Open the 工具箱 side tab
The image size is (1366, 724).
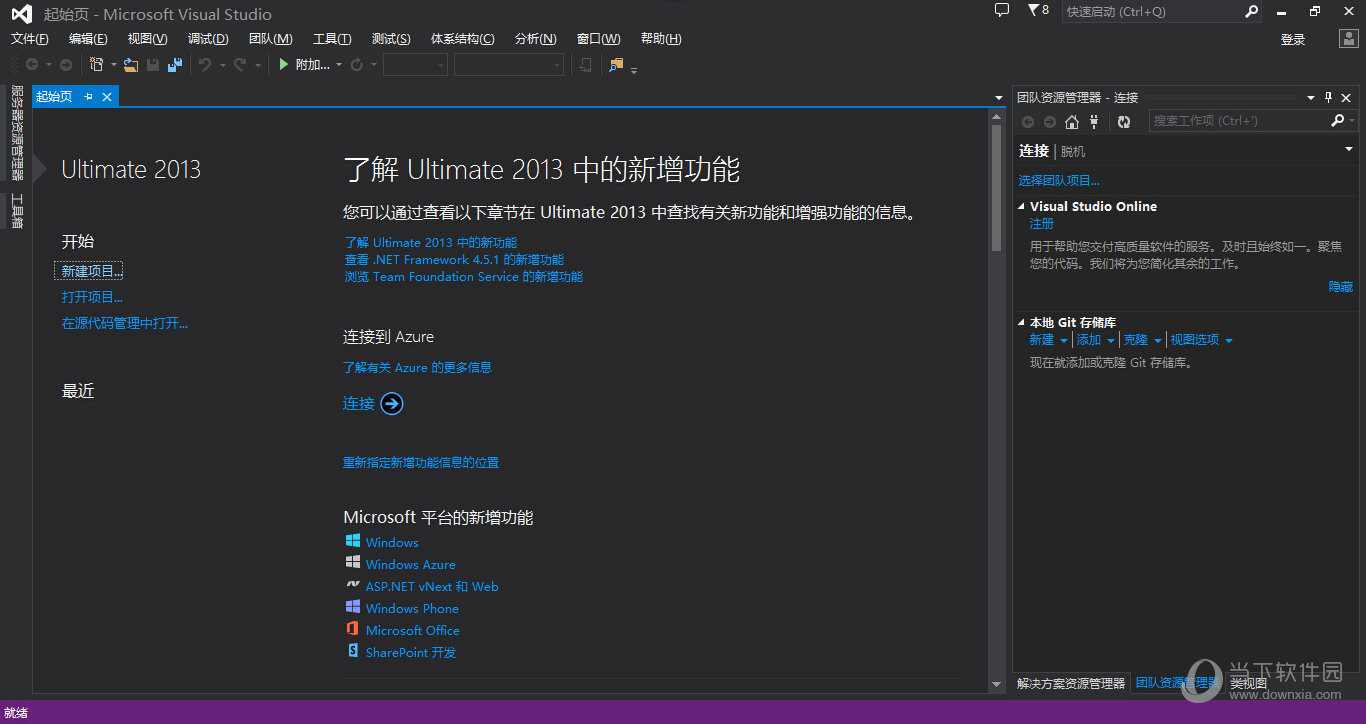[x=16, y=211]
